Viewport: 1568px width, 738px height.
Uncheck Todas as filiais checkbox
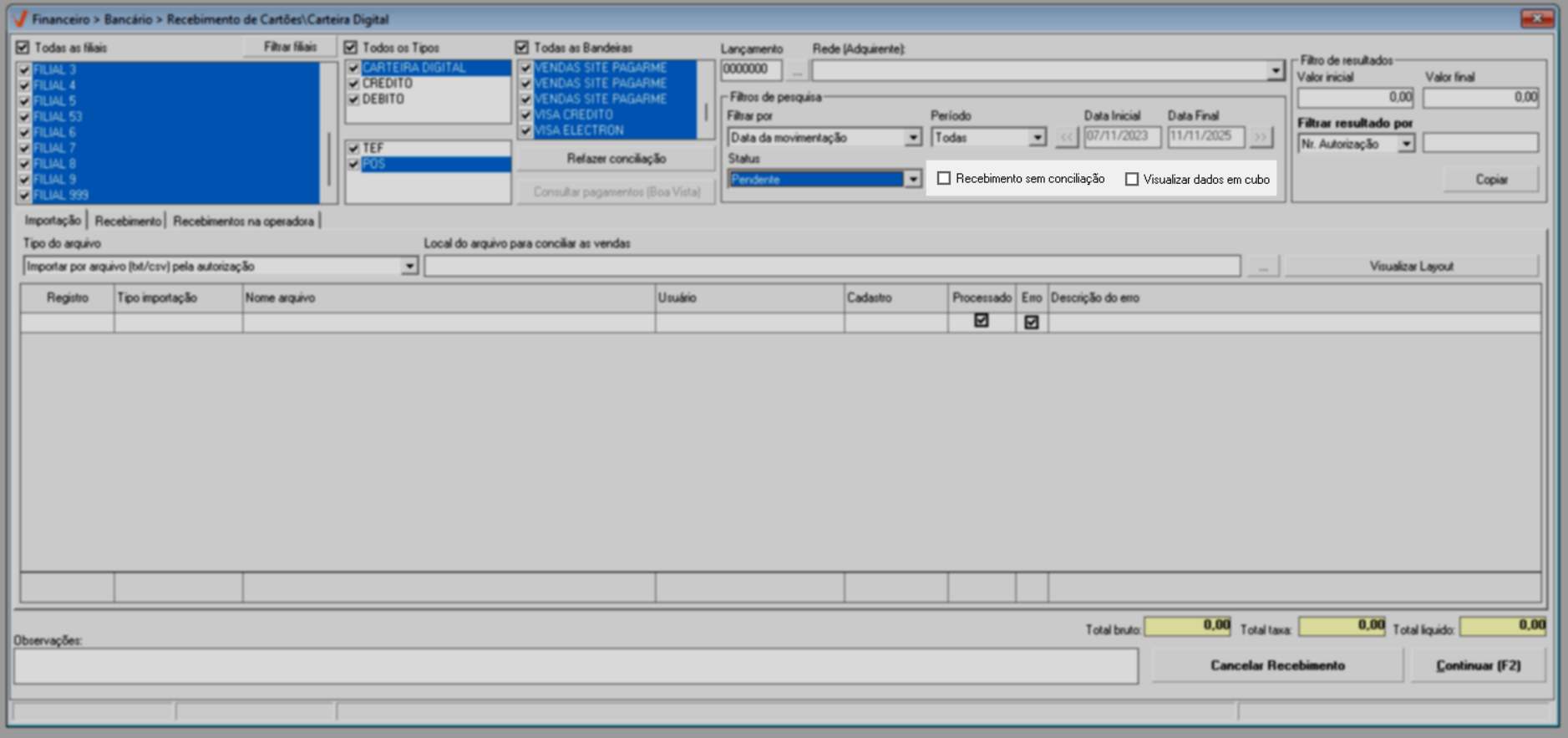[x=23, y=48]
